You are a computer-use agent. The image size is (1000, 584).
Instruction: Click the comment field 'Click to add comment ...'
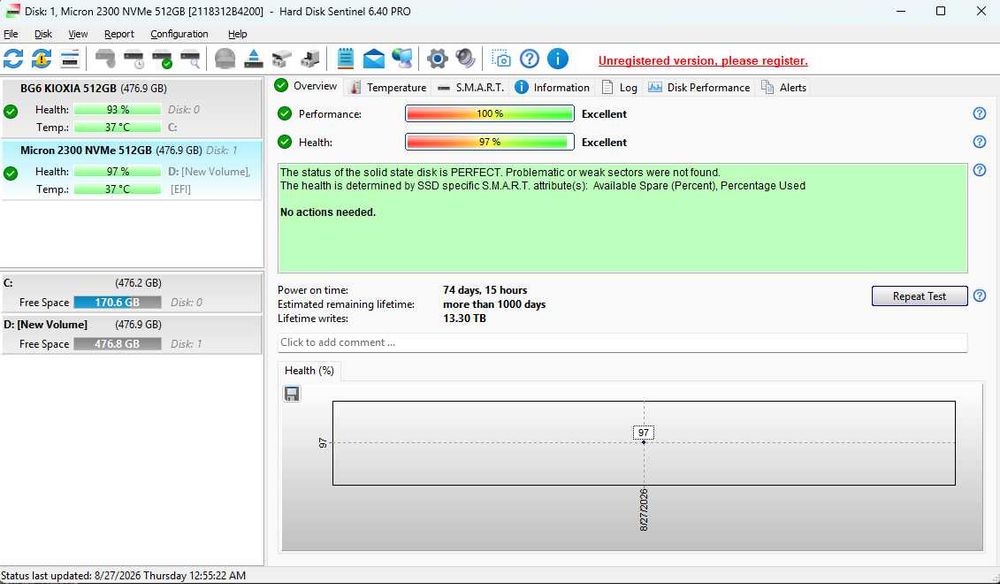click(622, 342)
